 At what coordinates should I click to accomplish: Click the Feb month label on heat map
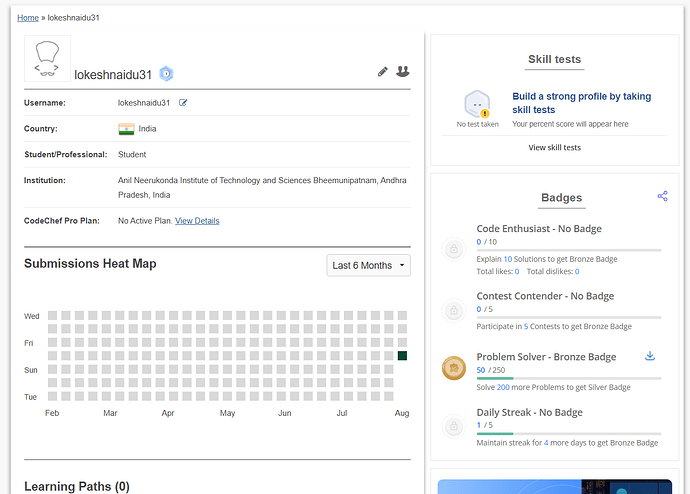52,413
